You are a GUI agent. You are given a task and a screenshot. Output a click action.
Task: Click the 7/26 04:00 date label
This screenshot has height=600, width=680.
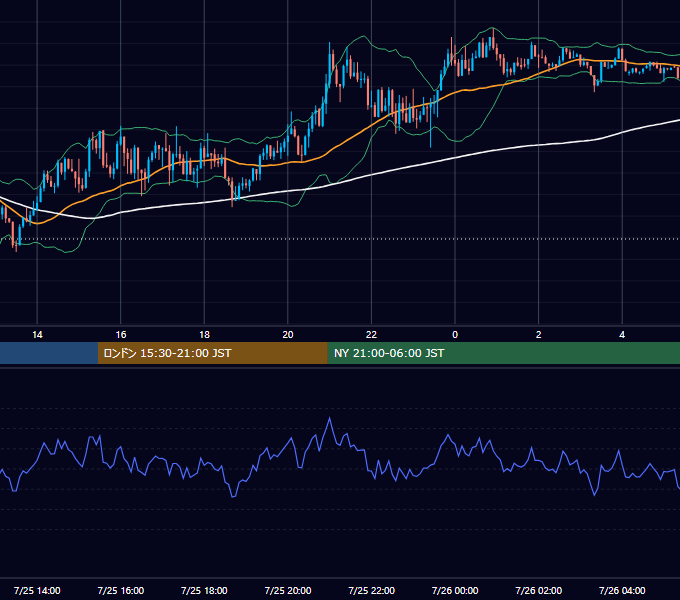[622, 590]
